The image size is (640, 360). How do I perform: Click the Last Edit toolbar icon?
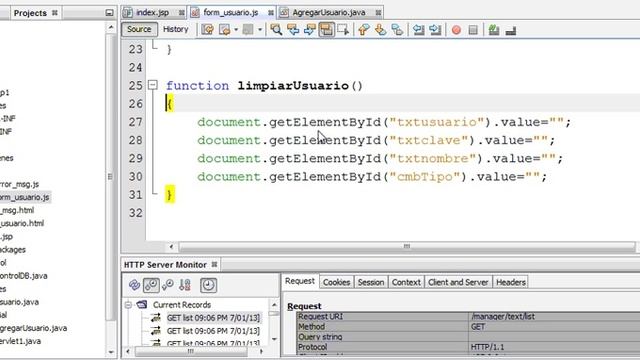[207, 30]
